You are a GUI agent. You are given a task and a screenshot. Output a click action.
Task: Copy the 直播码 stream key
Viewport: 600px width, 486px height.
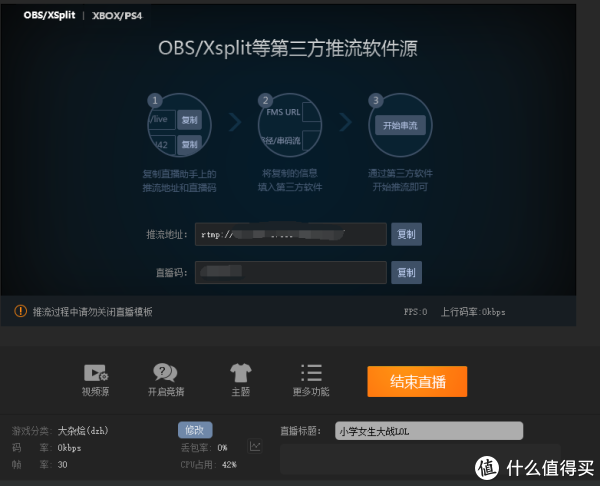[406, 272]
